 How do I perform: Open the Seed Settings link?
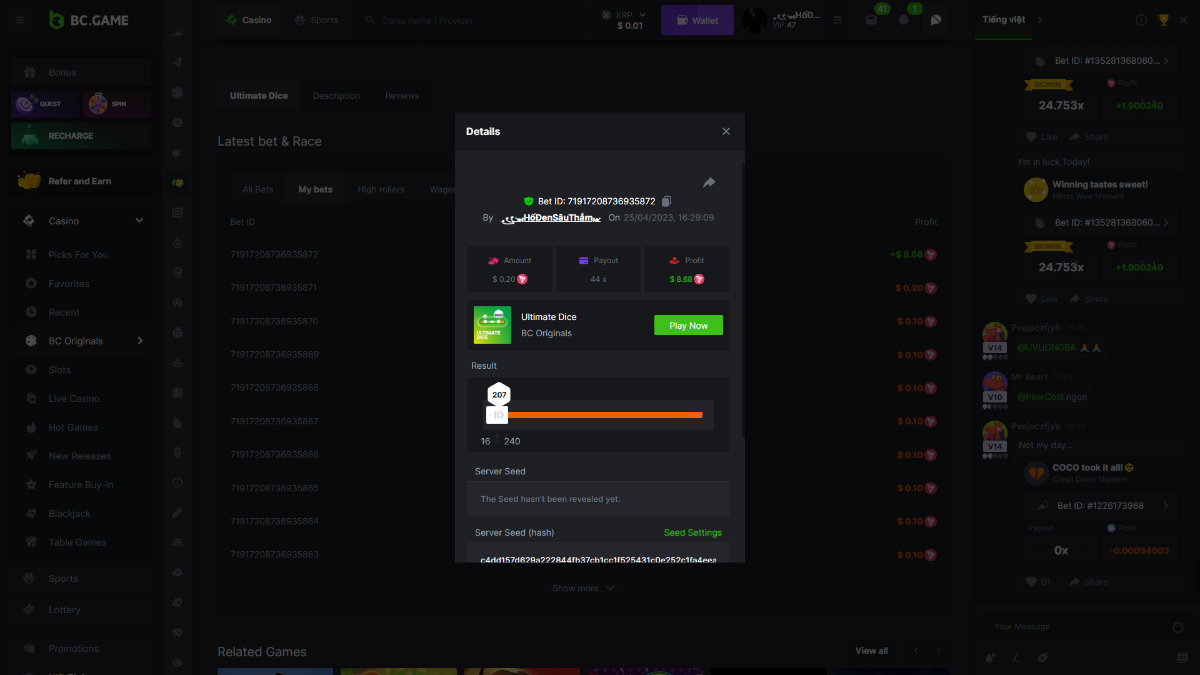692,533
